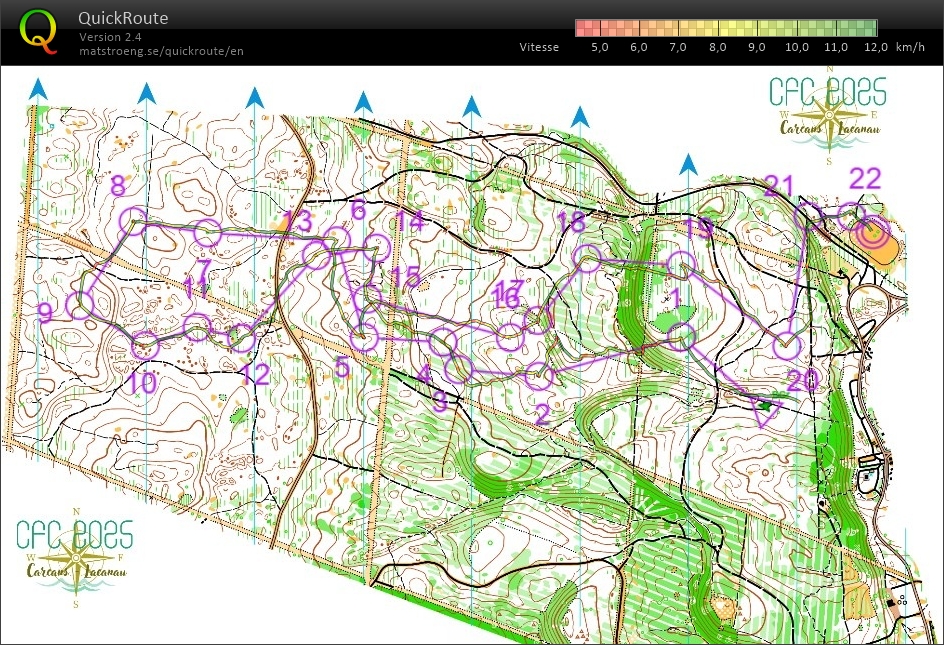The height and width of the screenshot is (645, 944).
Task: Click the CFC 2025 compass logo top right
Action: tap(828, 115)
